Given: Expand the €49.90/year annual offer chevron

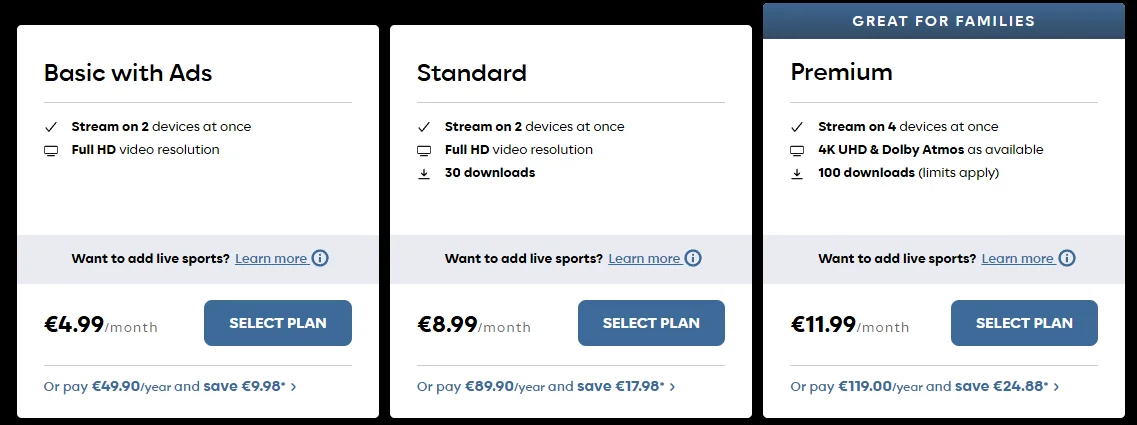Looking at the screenshot, I should (x=293, y=386).
